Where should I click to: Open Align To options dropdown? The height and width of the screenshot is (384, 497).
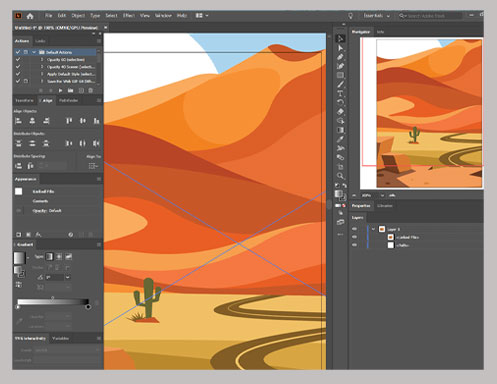tap(93, 166)
